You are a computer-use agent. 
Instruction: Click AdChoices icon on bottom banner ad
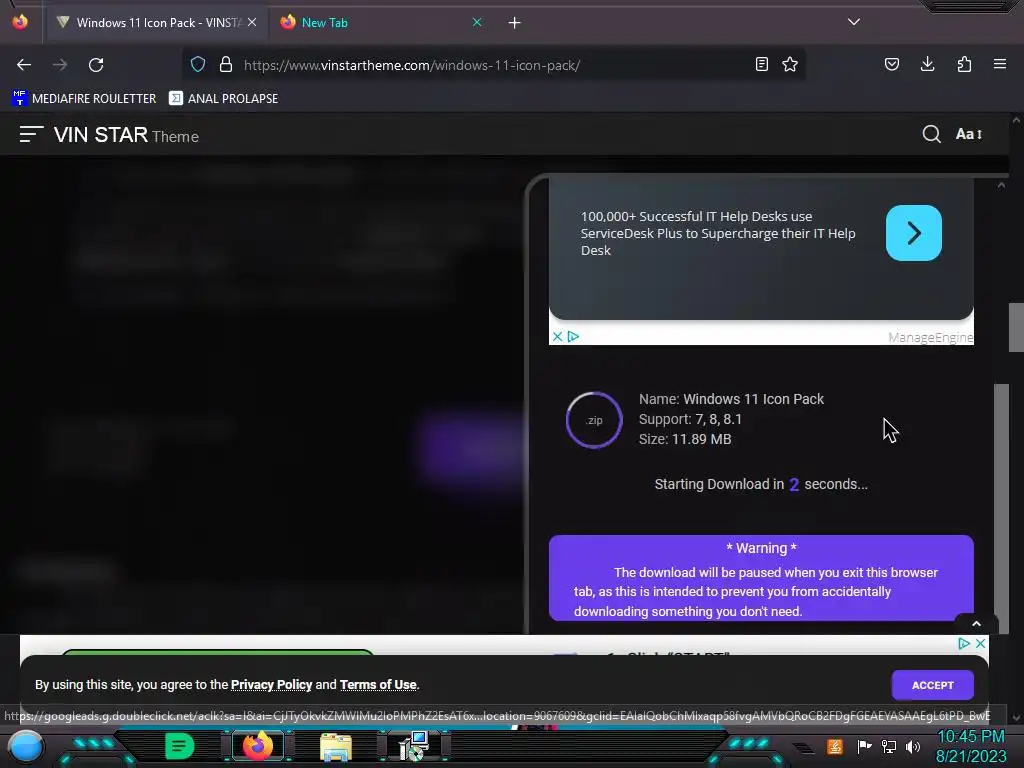pos(964,643)
